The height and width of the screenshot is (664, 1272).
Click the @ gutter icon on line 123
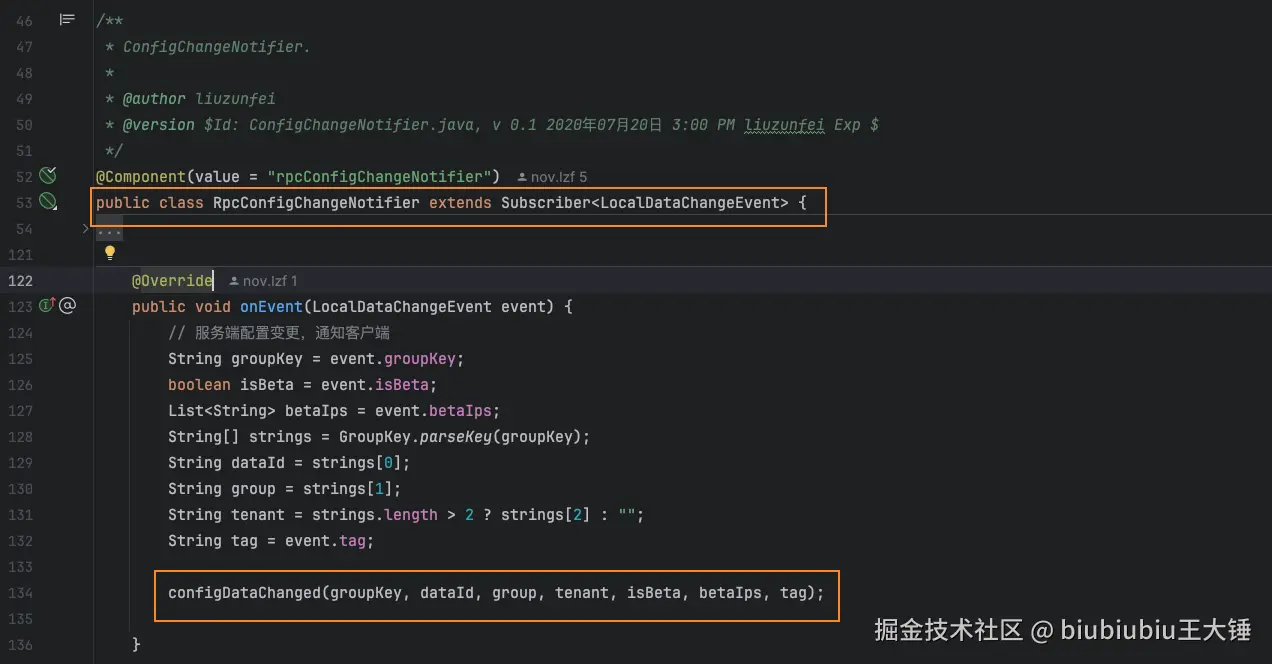(x=67, y=306)
